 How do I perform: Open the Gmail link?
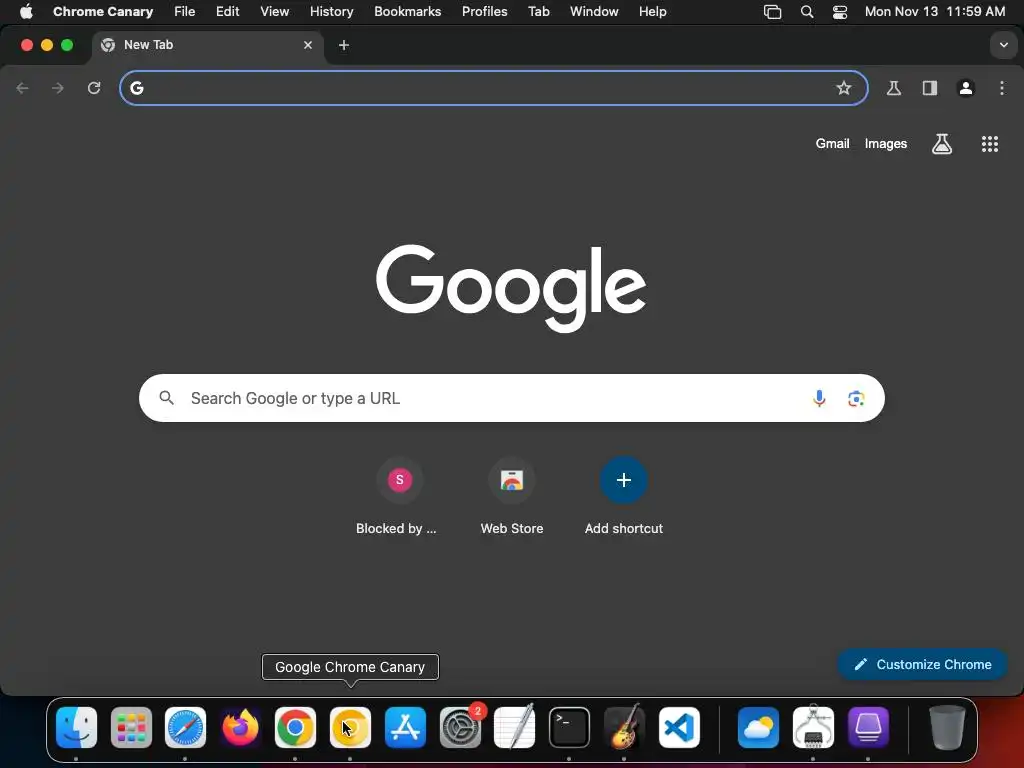[x=832, y=144]
